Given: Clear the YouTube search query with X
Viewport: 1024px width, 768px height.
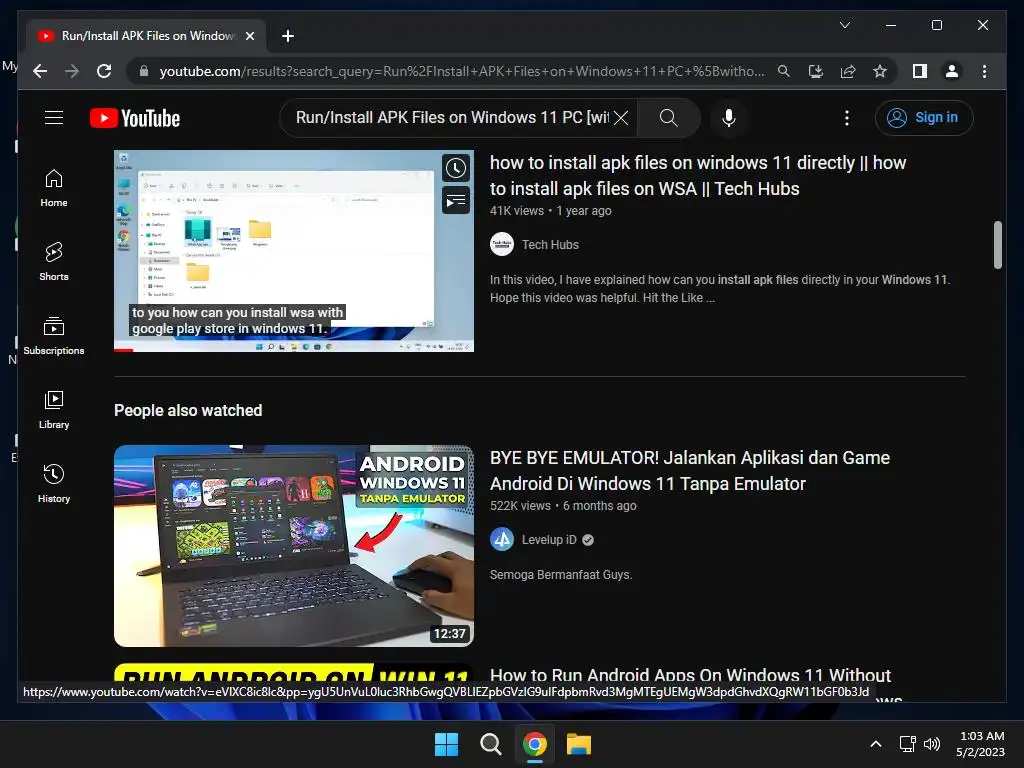Looking at the screenshot, I should (621, 118).
